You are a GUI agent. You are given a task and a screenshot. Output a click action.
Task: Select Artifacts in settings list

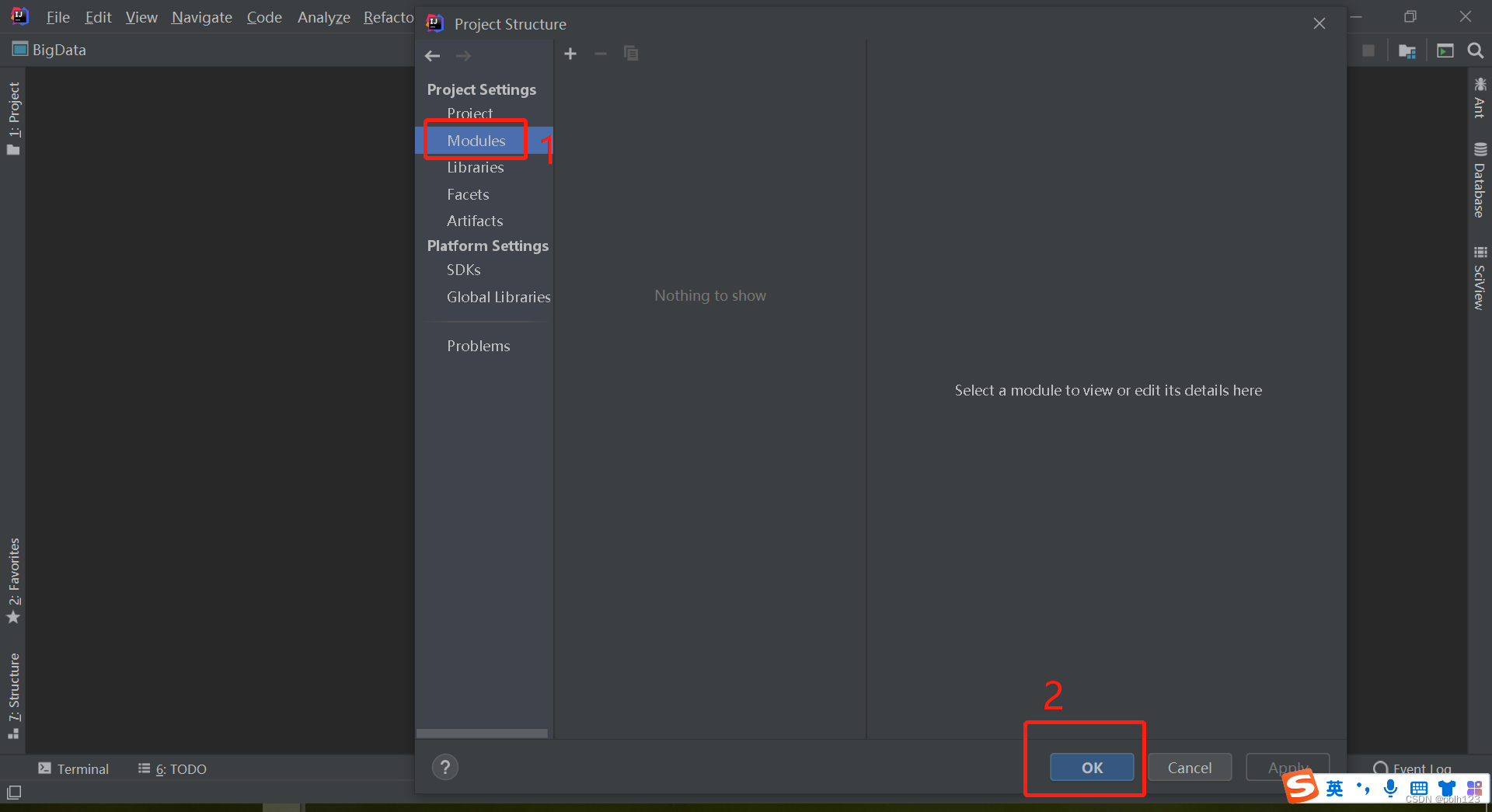[475, 221]
